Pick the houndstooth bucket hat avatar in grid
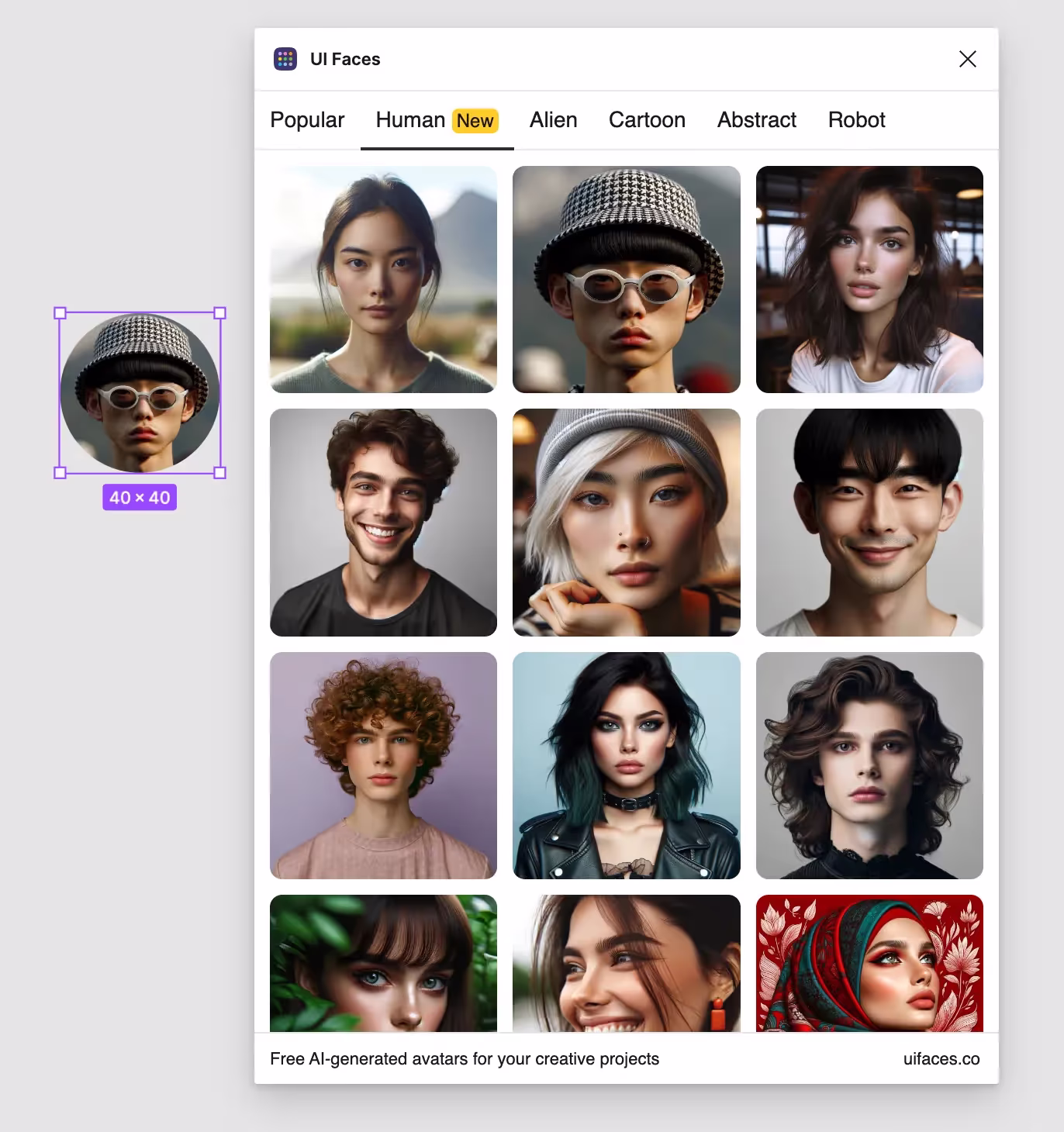This screenshot has height=1132, width=1064. [x=626, y=279]
